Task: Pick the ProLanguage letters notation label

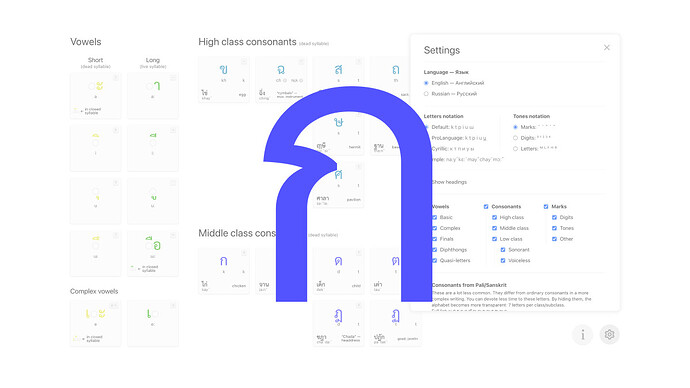Action: [459, 138]
